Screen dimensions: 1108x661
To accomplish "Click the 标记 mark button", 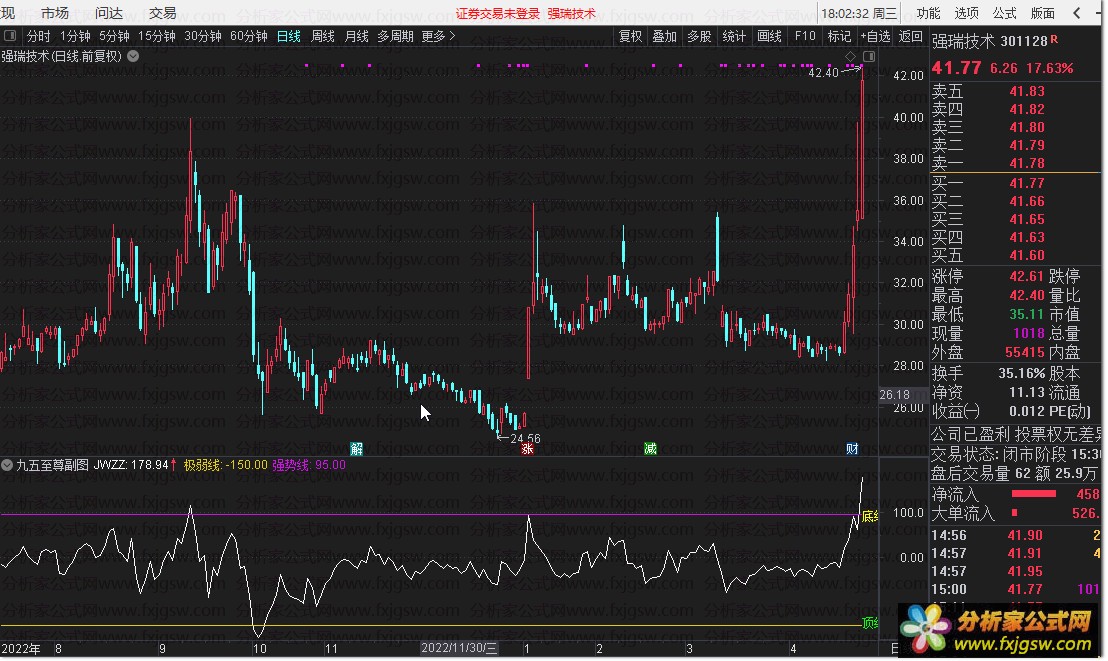I will (x=839, y=36).
